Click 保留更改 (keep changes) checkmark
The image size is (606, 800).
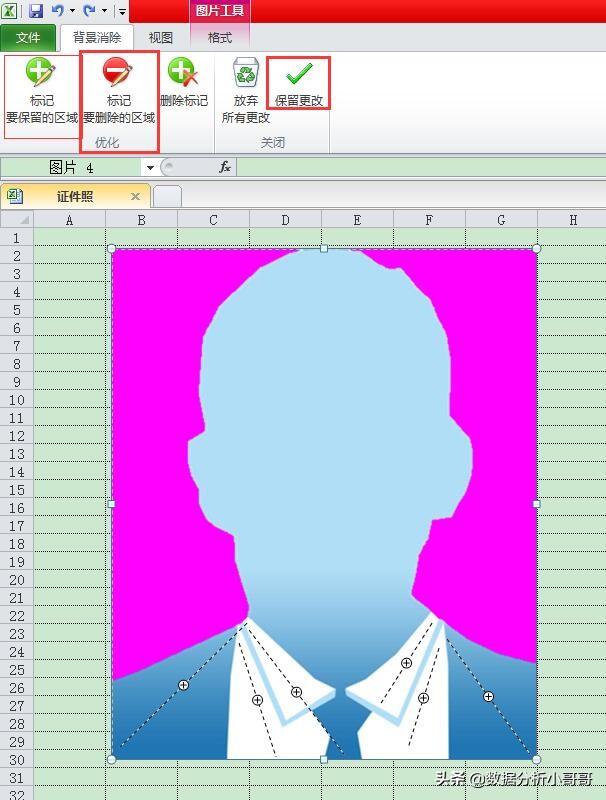click(299, 83)
